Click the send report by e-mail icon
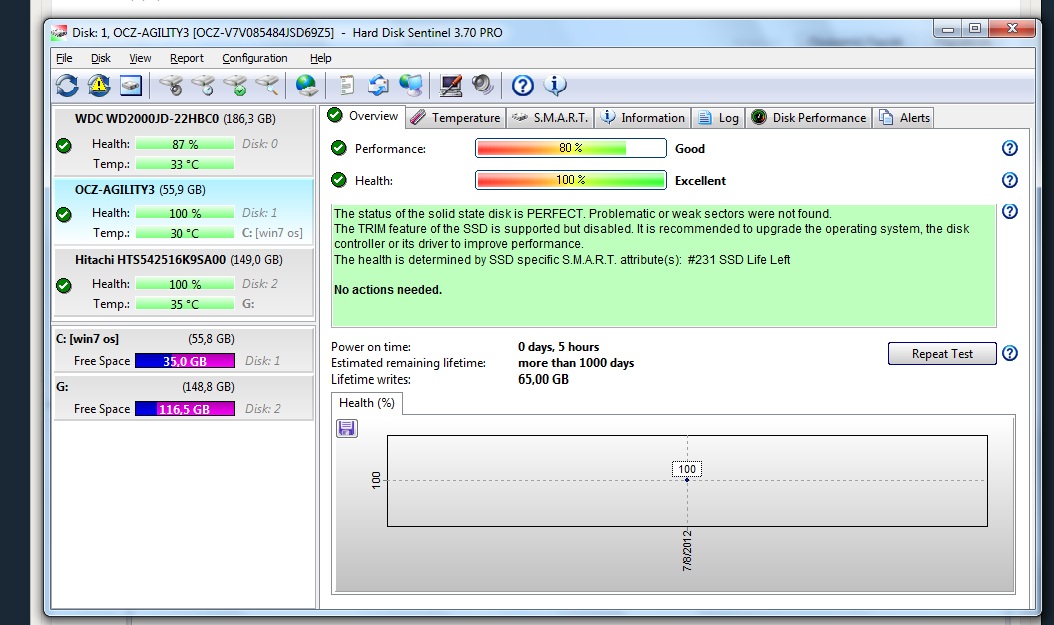 [378, 85]
